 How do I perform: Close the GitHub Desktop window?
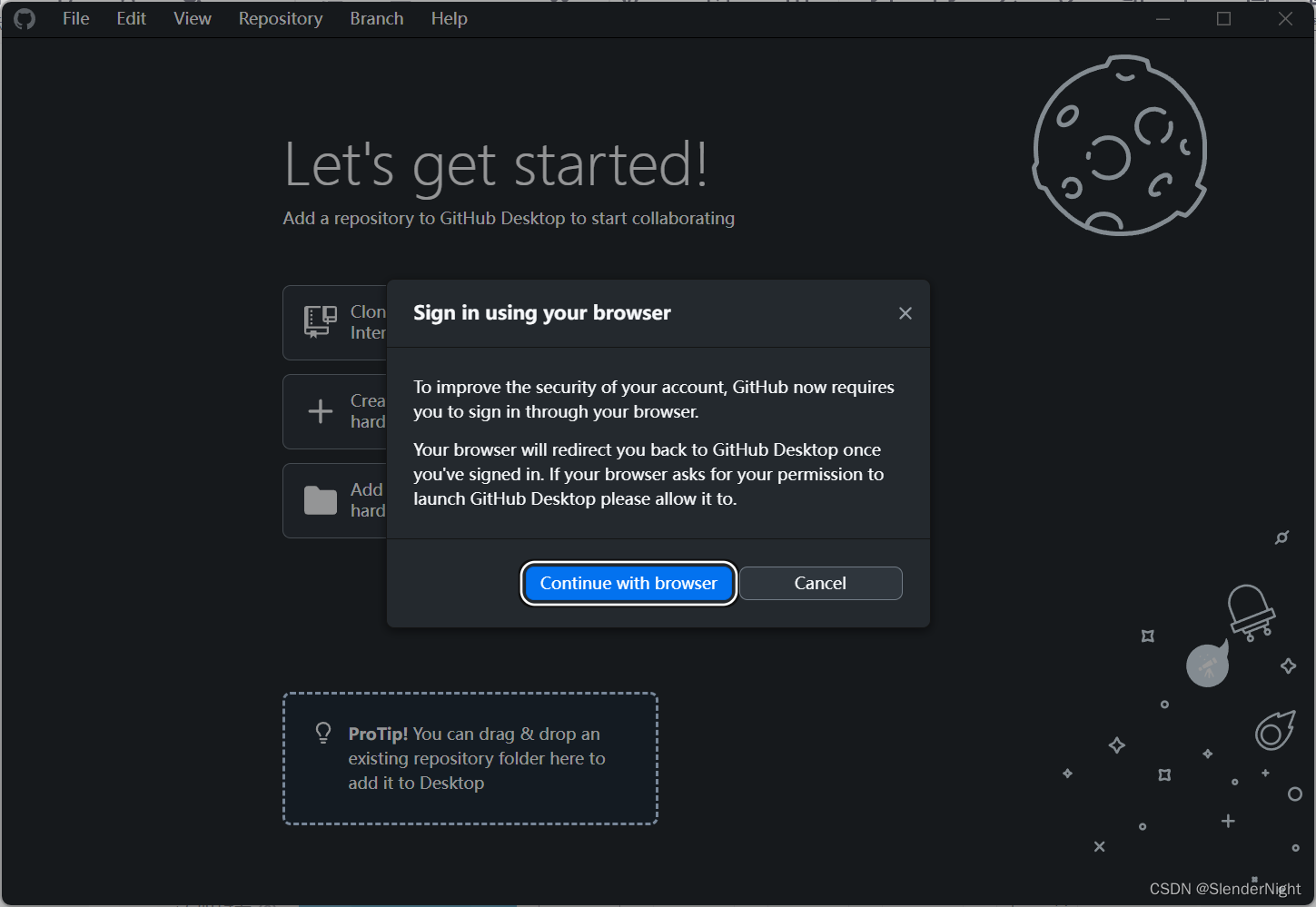(1285, 18)
